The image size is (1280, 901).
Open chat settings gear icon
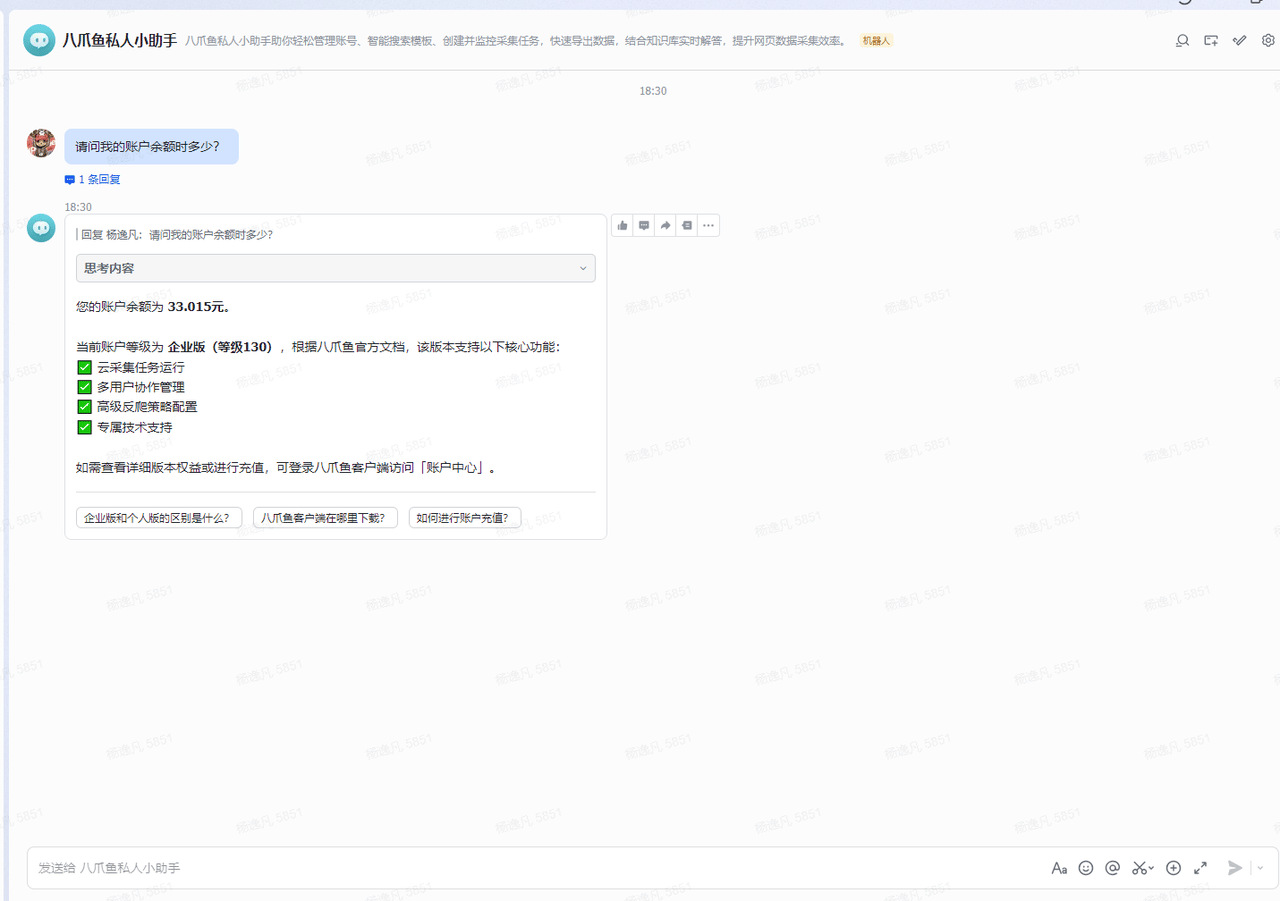1268,41
